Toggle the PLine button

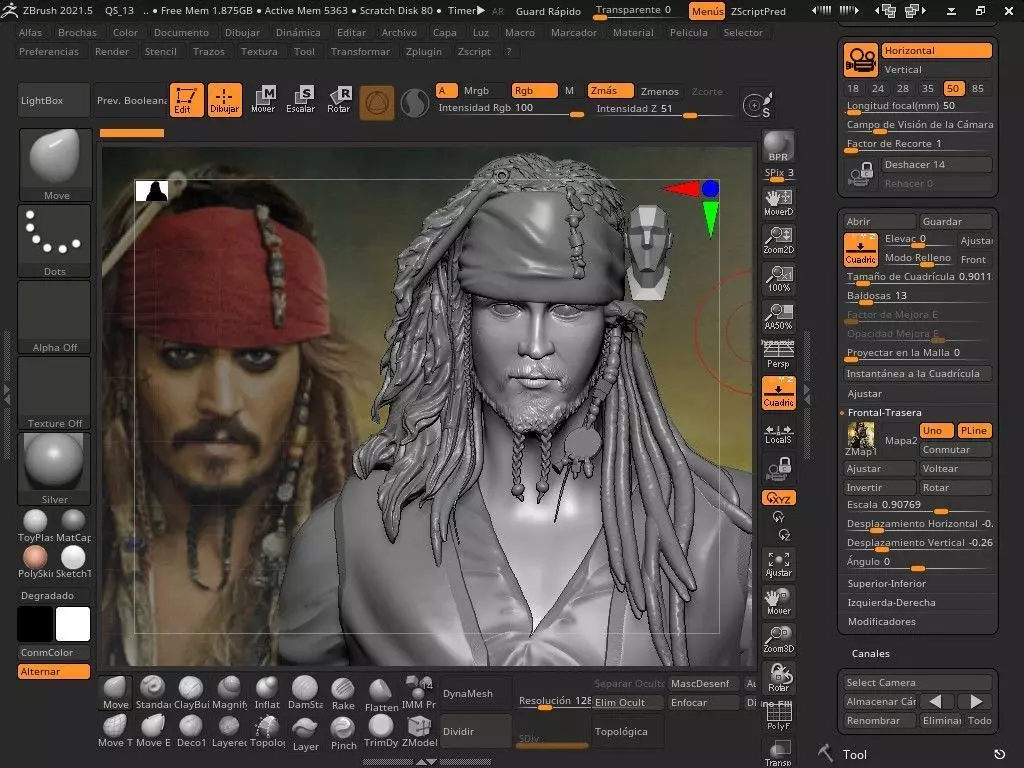(974, 430)
